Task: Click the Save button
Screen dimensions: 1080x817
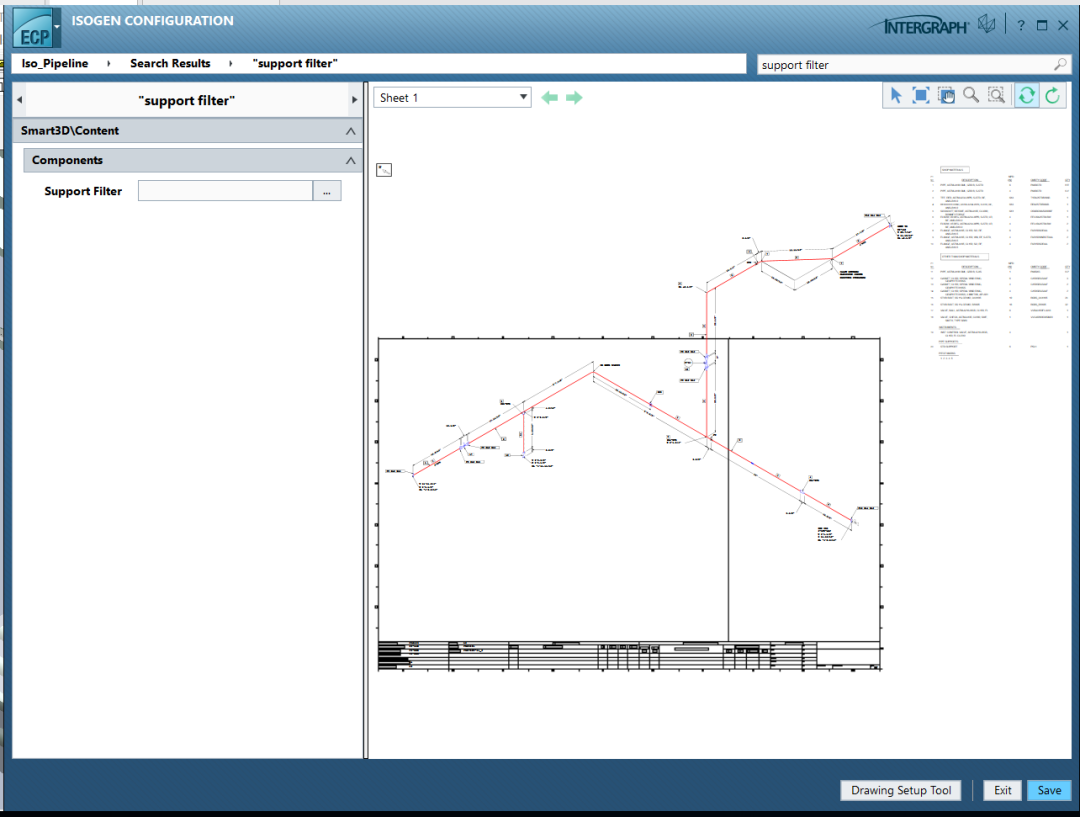Action: 1049,790
